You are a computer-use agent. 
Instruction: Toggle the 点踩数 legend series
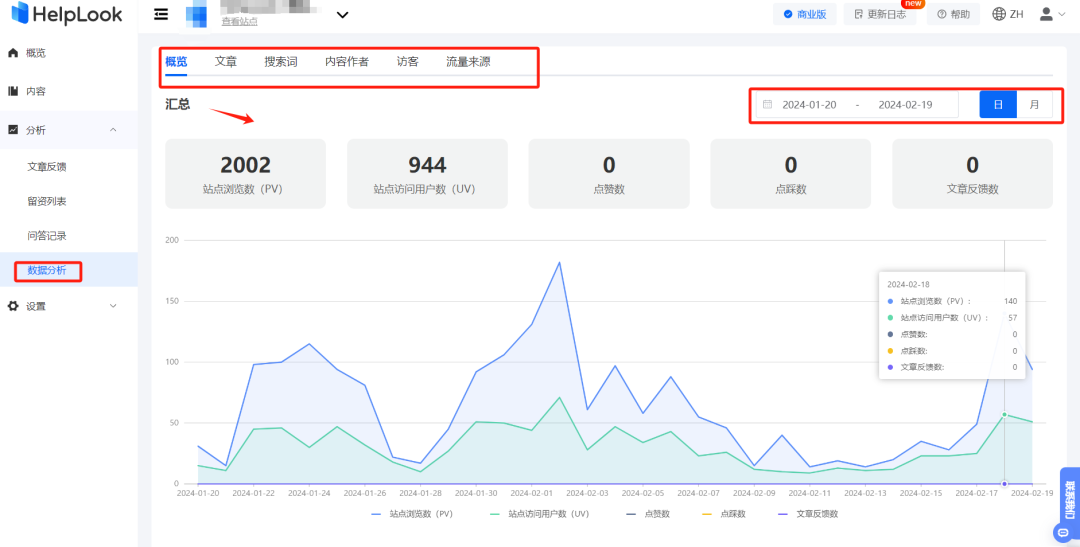click(723, 514)
